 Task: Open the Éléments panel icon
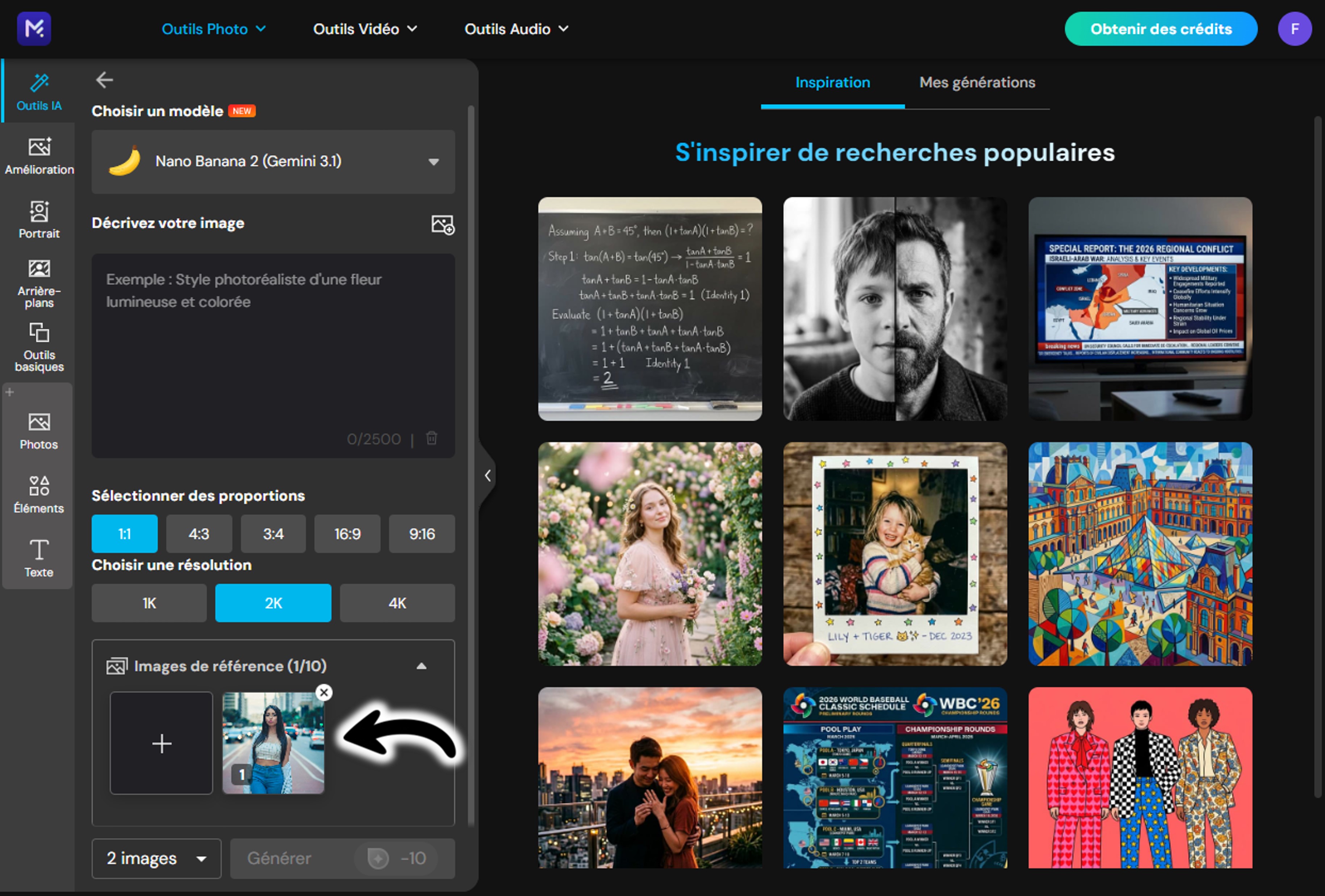click(x=39, y=493)
